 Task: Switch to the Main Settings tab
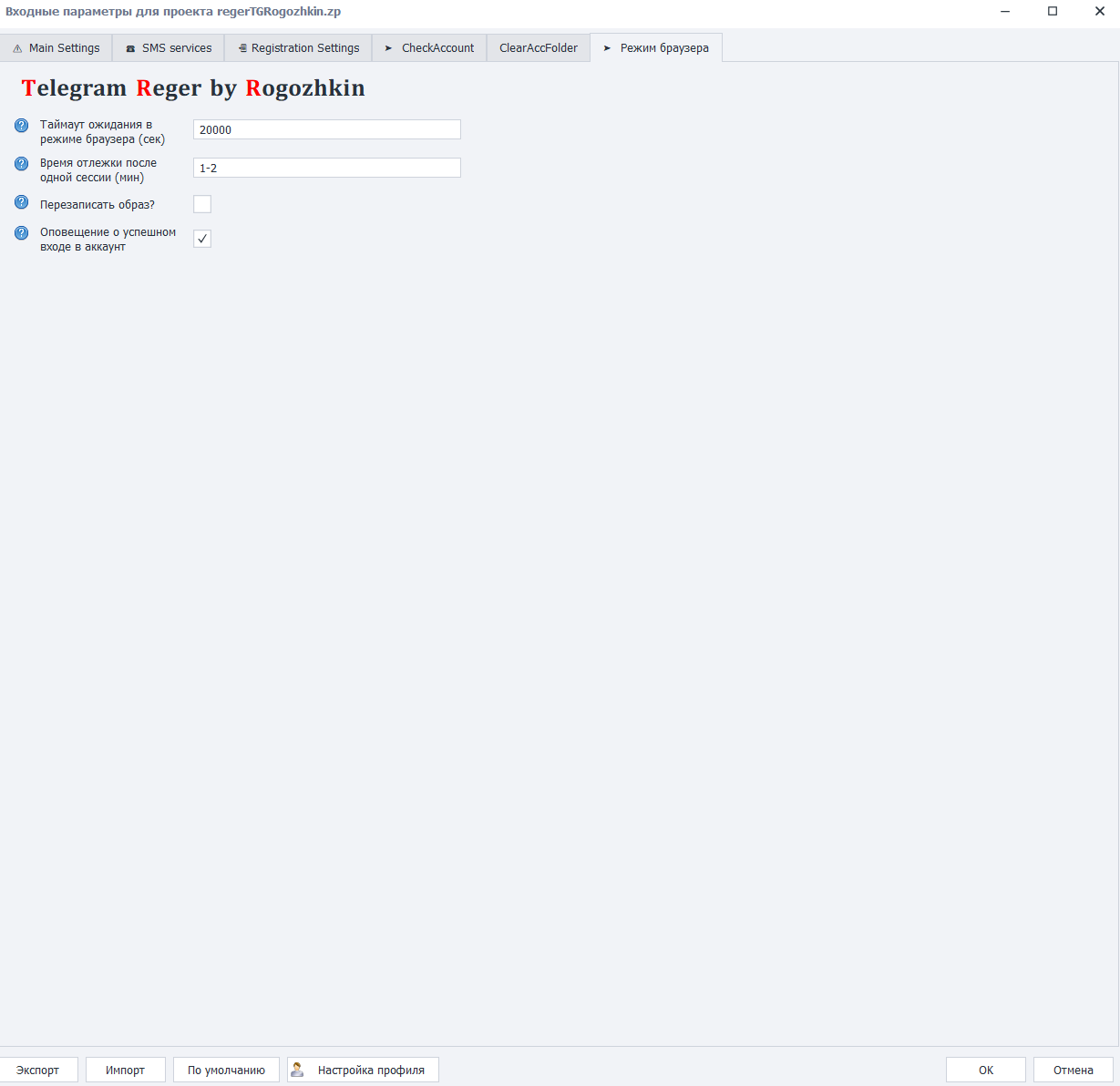coord(57,48)
